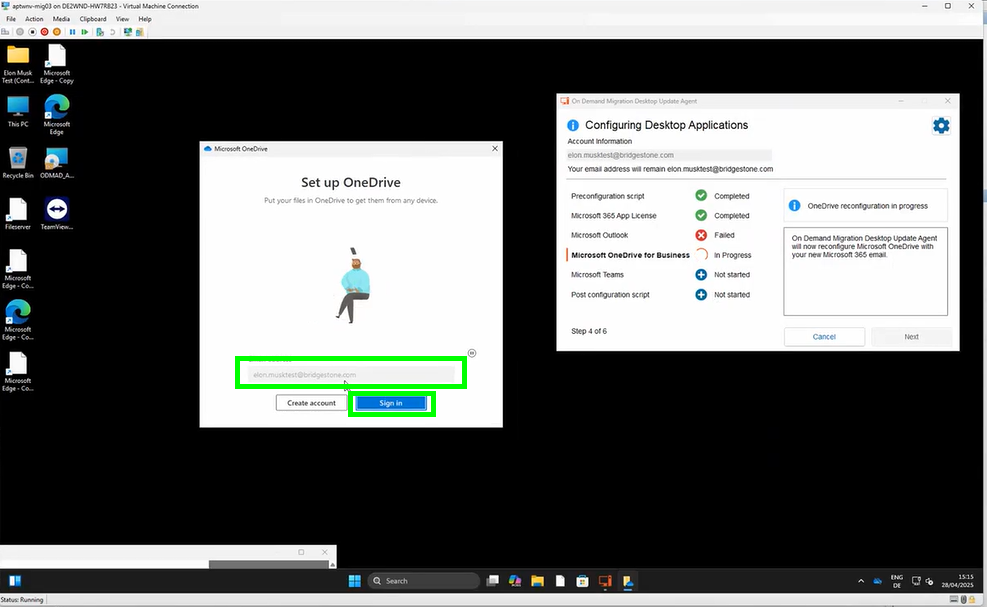Image resolution: width=987 pixels, height=607 pixels.
Task: Open the taskbar clock showing 15:15
Action: pyautogui.click(x=957, y=581)
